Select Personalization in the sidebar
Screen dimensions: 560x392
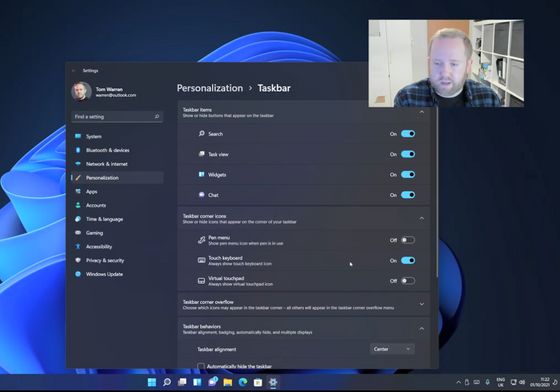[x=118, y=178]
